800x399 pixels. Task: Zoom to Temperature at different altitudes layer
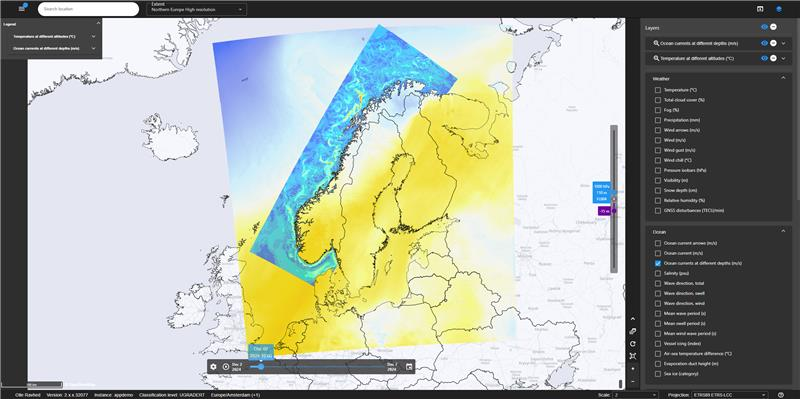pos(656,58)
